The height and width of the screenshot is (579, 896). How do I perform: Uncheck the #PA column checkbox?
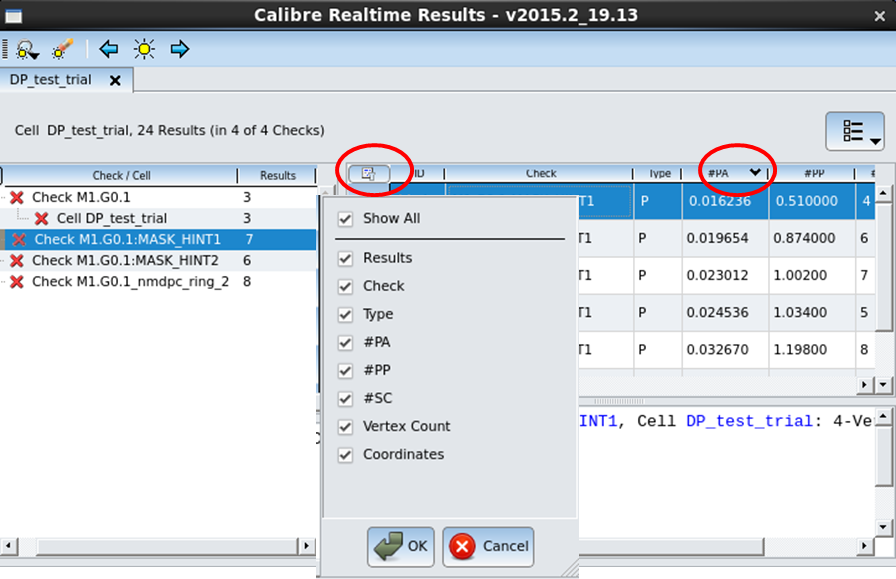[x=345, y=342]
